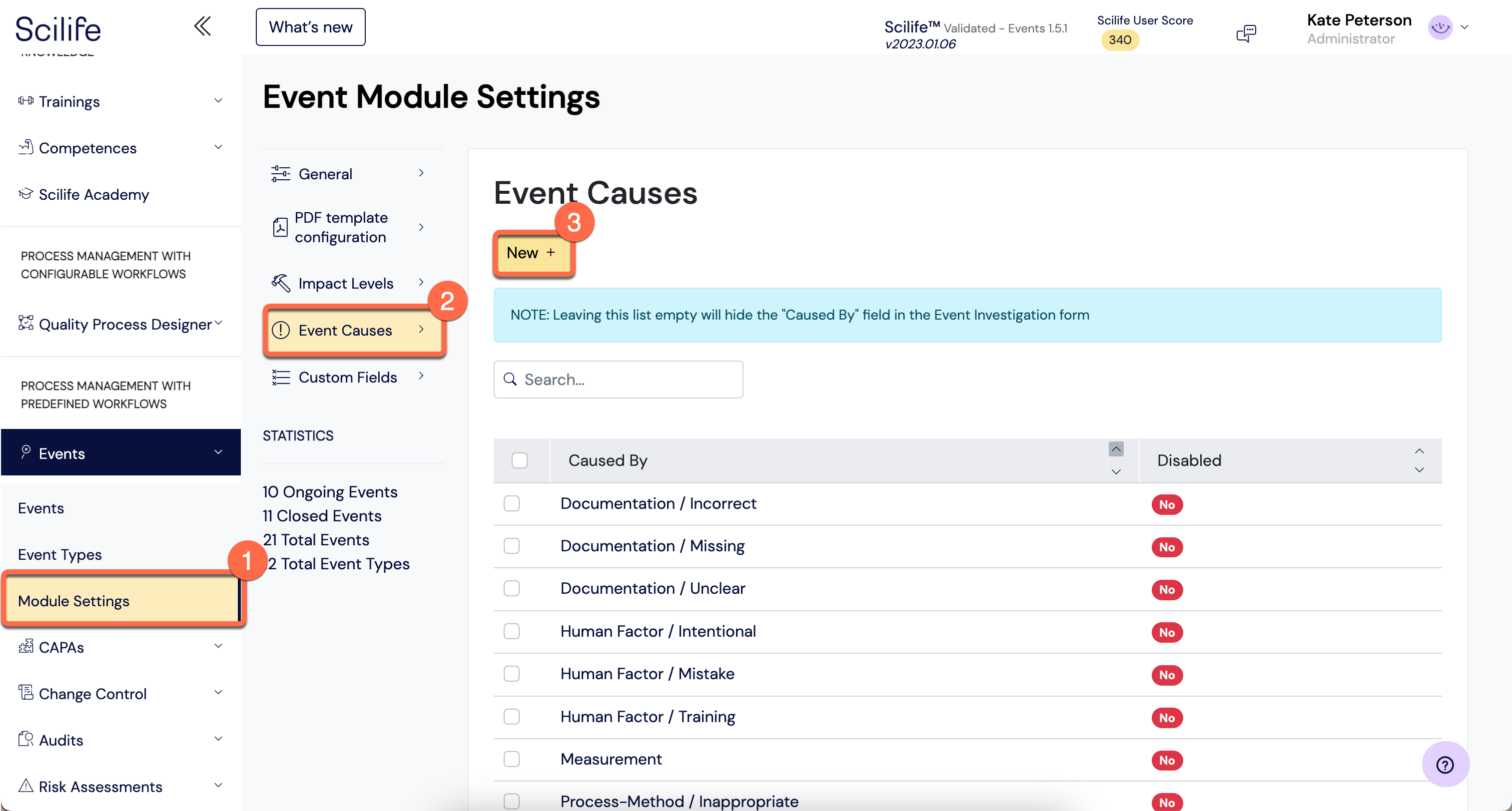
Task: Click the Scilife logo
Action: point(57,29)
